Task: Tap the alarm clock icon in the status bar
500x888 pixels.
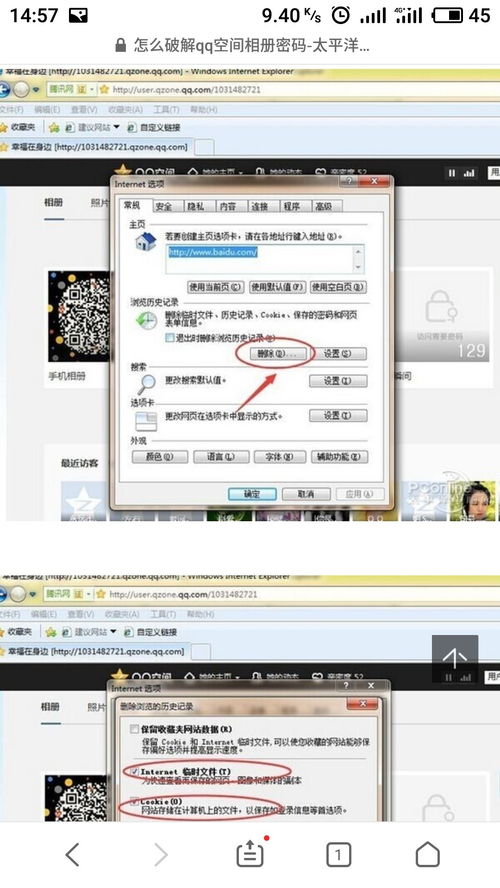Action: point(340,15)
